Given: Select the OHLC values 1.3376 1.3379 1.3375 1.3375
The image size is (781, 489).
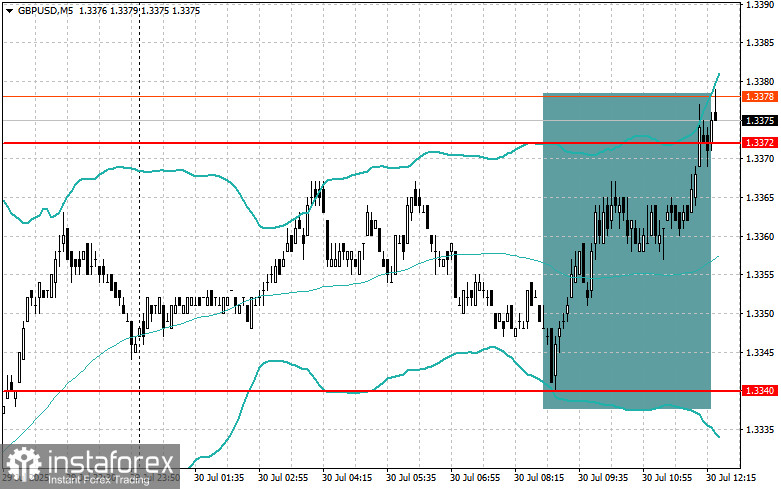Looking at the screenshot, I should pos(139,10).
